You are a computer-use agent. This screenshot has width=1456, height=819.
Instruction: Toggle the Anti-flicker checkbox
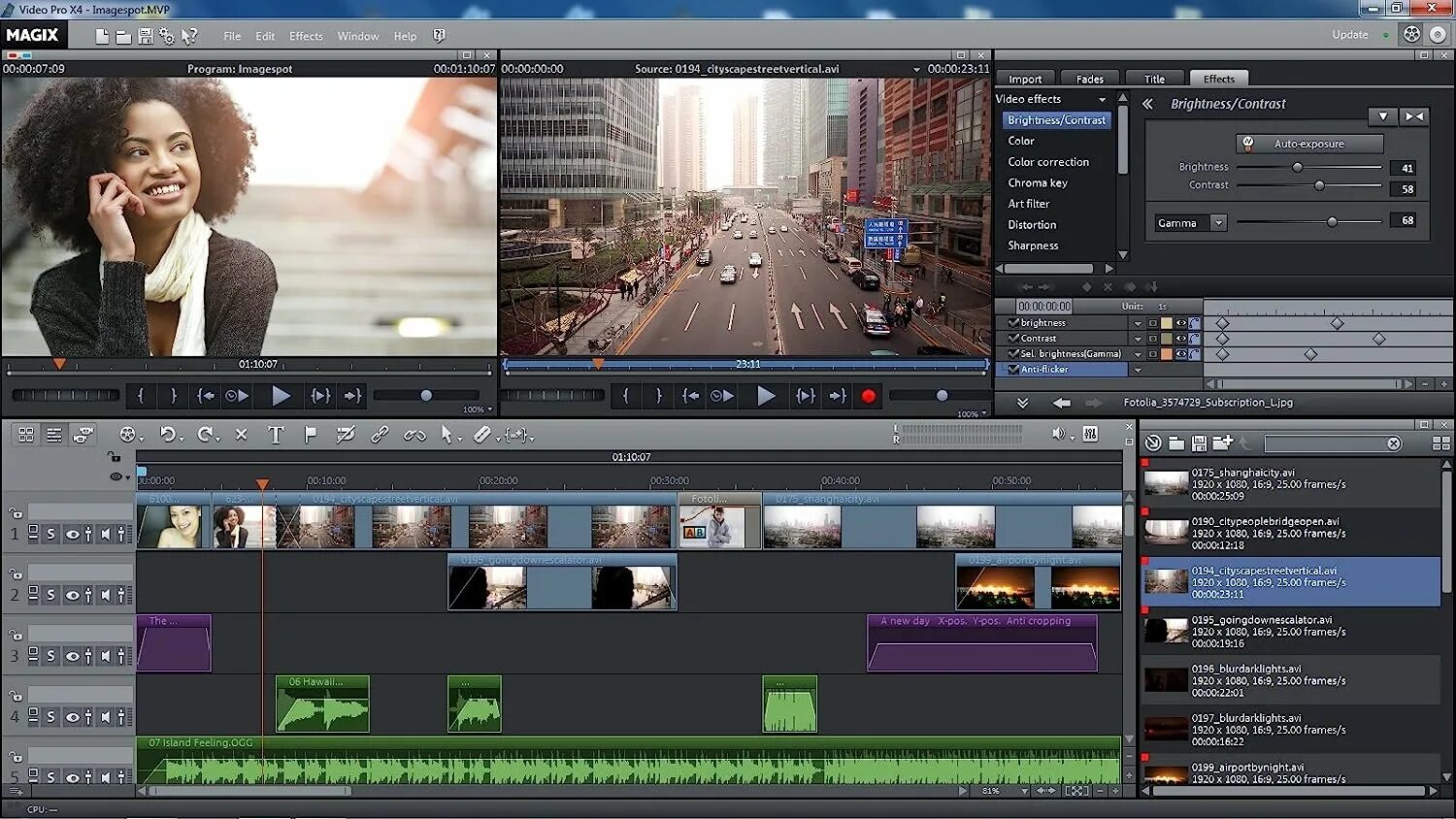coord(1013,370)
